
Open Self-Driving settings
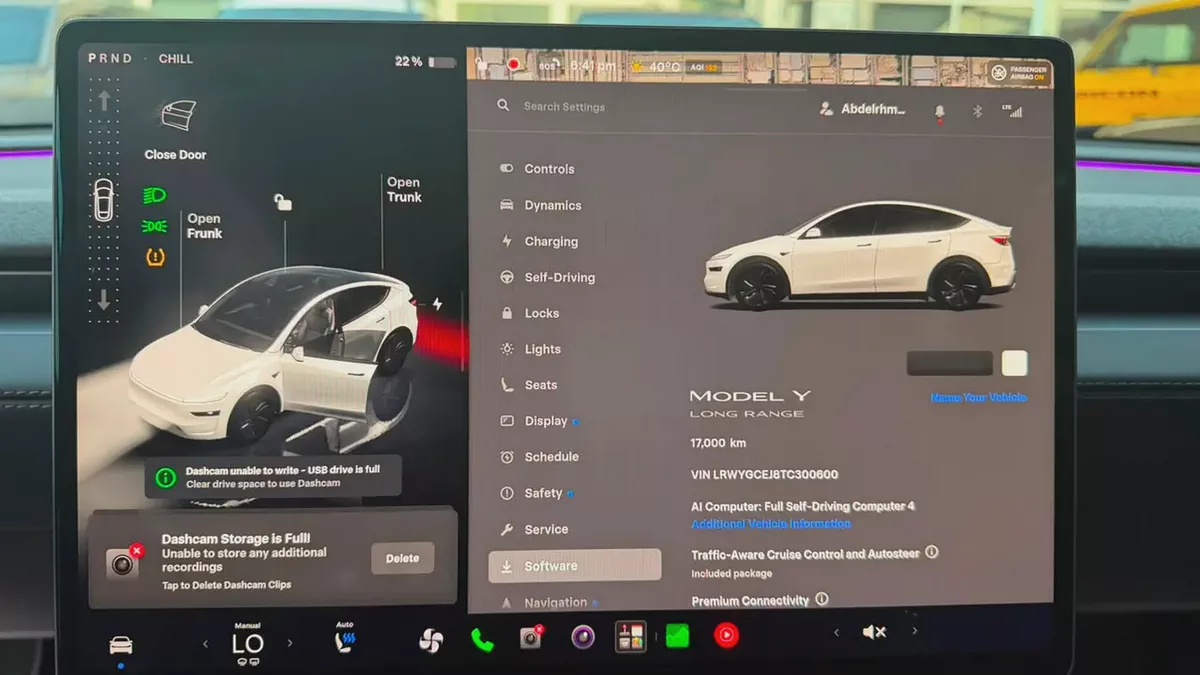pos(546,277)
